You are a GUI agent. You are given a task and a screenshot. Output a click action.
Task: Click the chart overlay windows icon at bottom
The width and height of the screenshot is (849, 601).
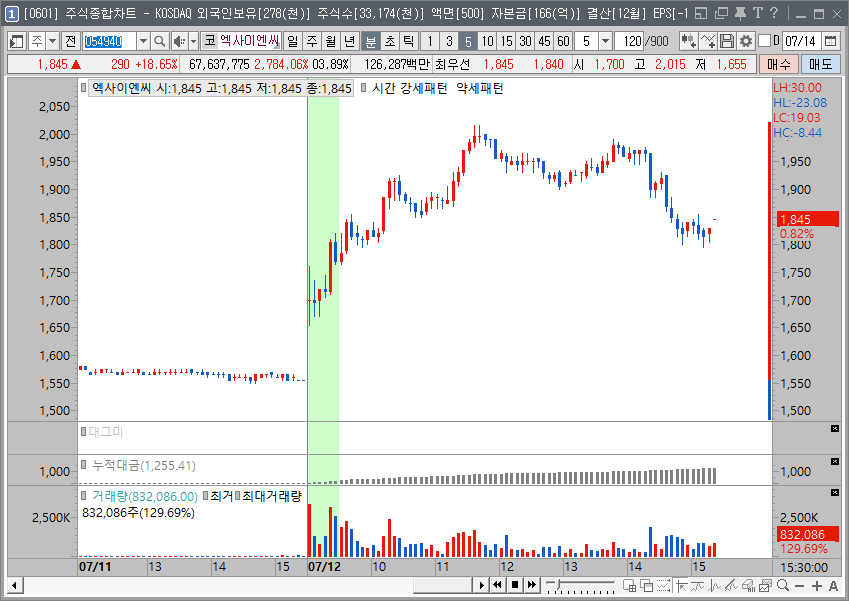point(646,585)
